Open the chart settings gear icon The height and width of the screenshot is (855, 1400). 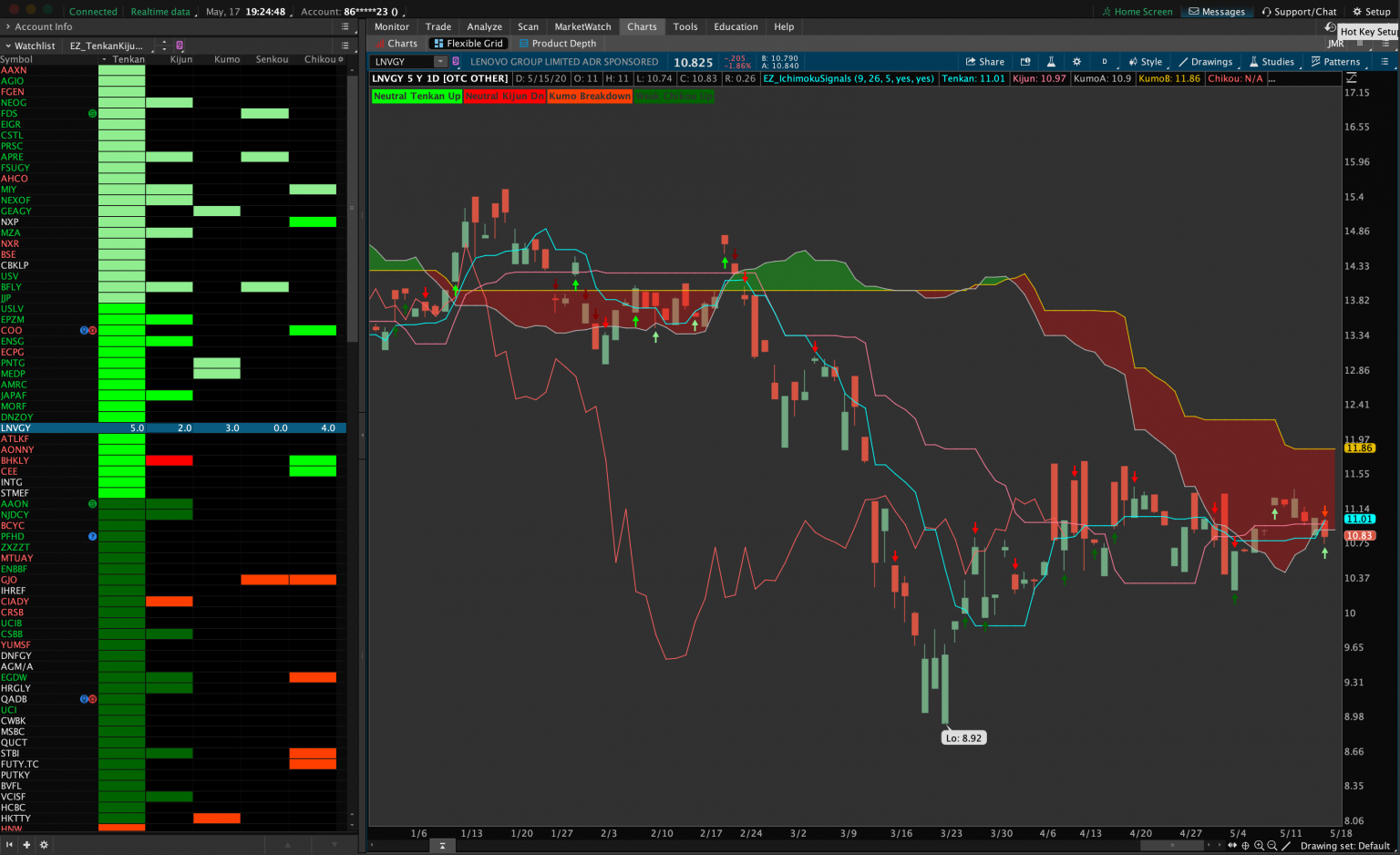(1076, 61)
